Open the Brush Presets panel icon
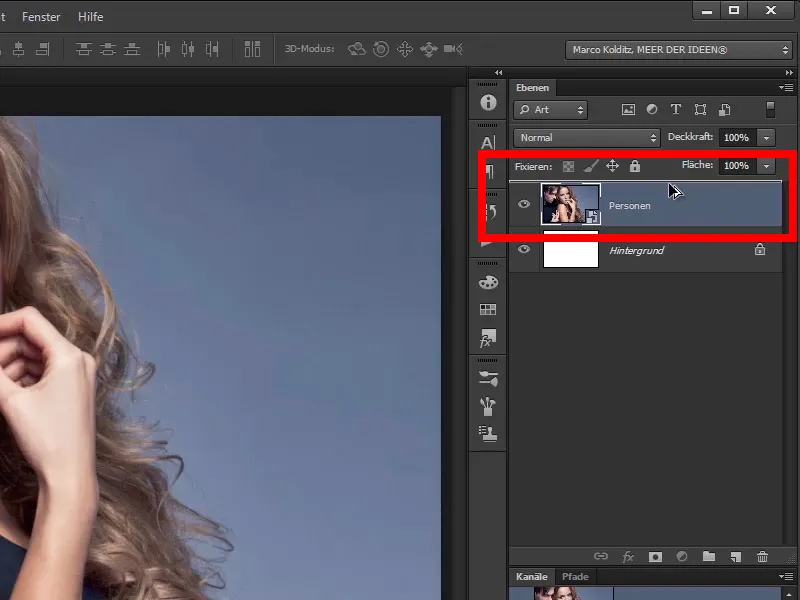The image size is (800, 600). (488, 379)
